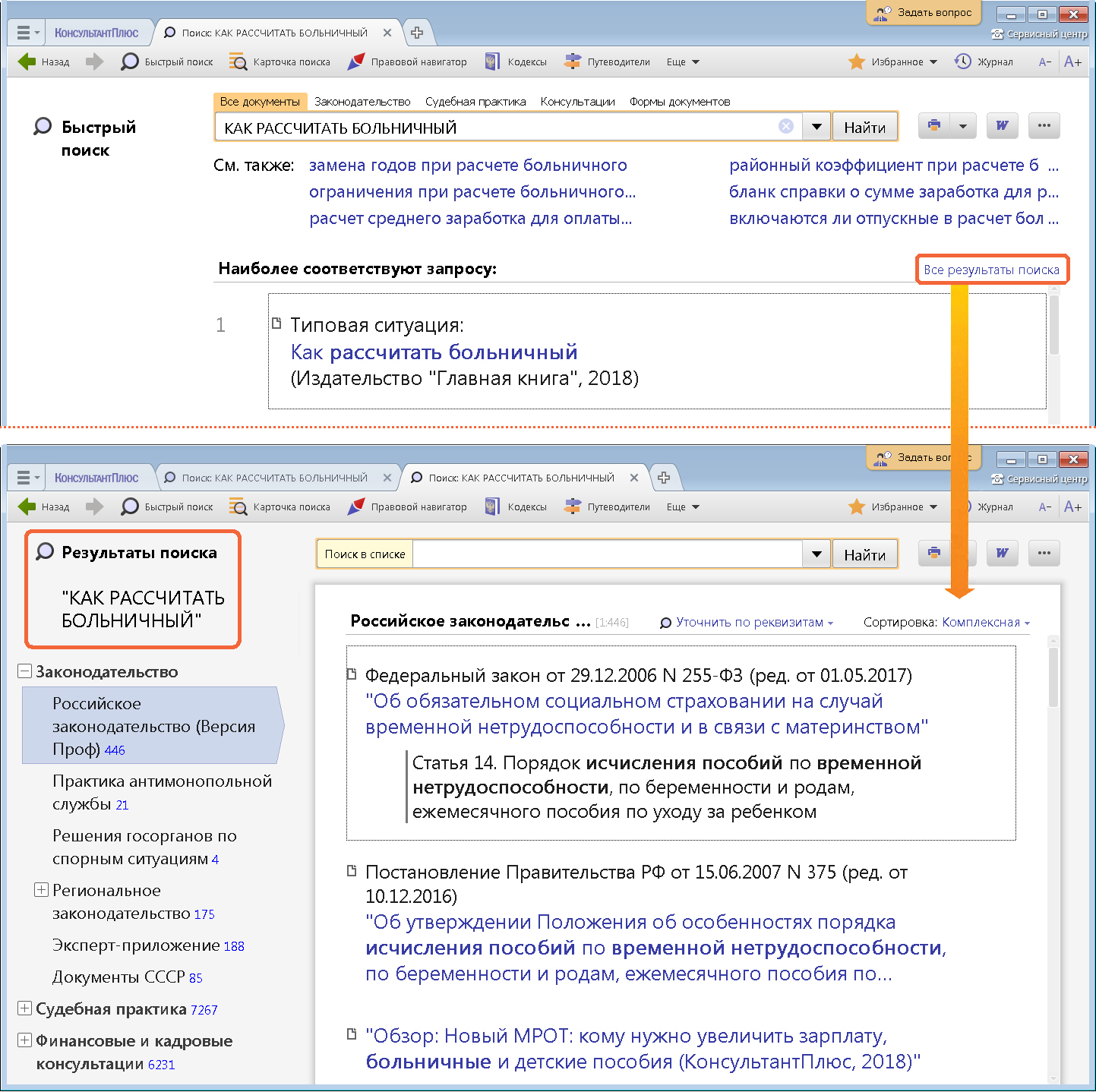Open Карточка поиска in bottom window toolbar
Viewport: 1096px width, 1092px height.
(280, 507)
